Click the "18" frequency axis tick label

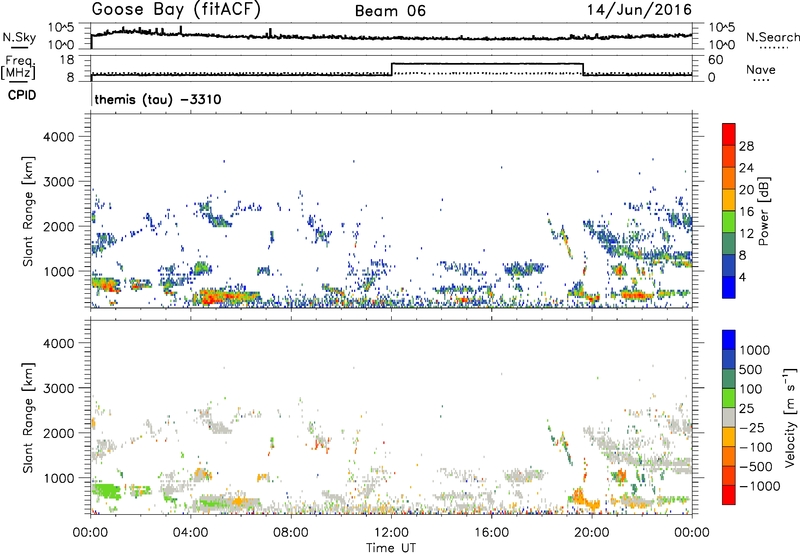point(67,60)
